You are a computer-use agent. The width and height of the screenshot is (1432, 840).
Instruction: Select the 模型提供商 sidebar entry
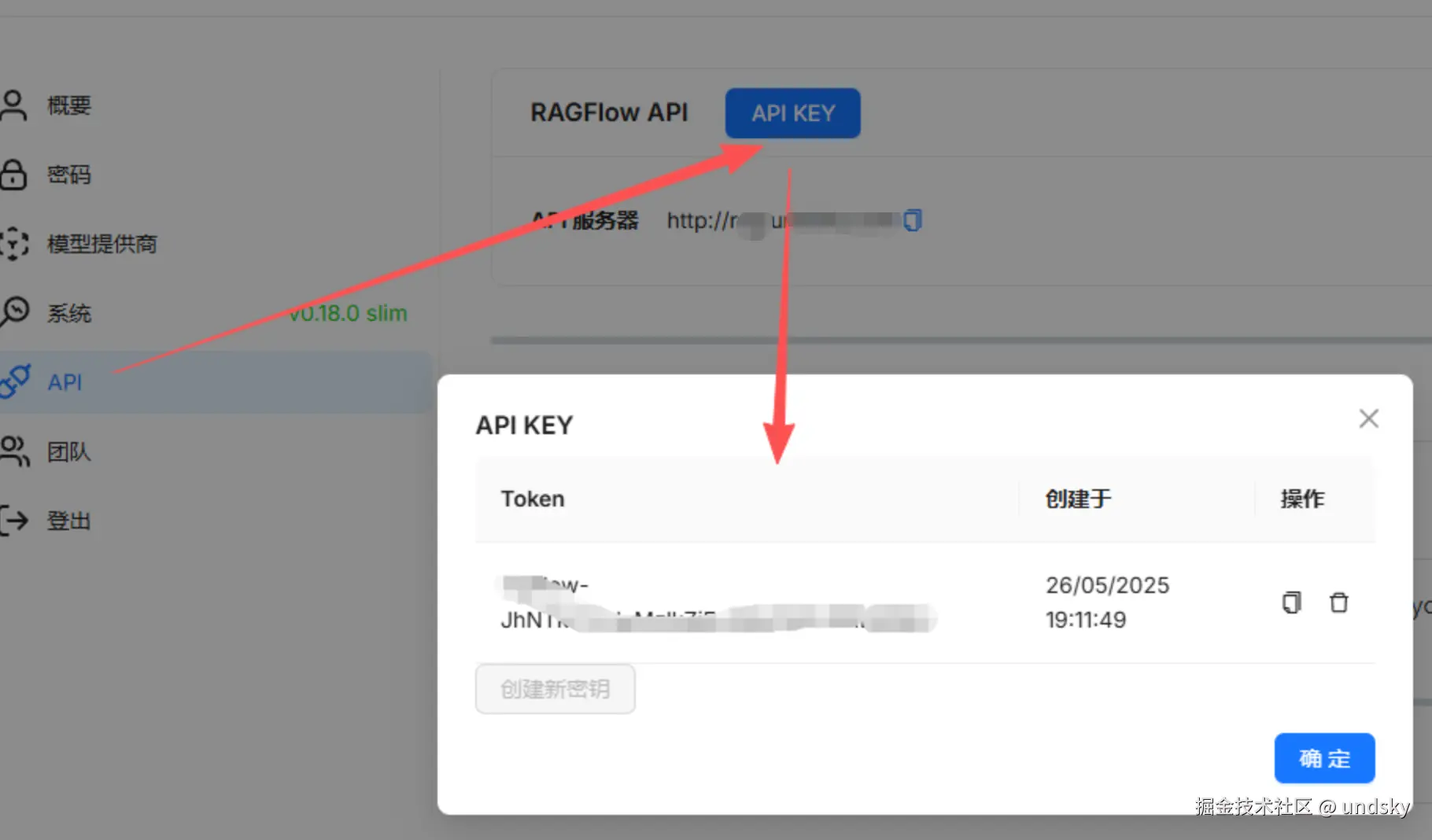point(102,244)
